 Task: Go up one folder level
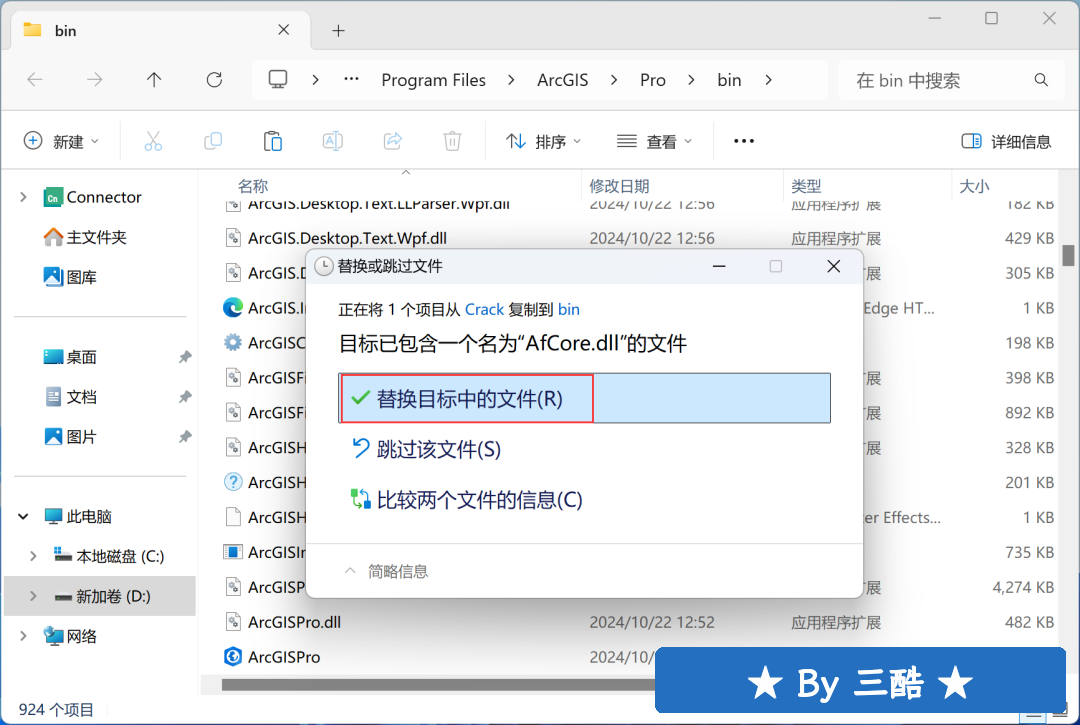click(154, 80)
